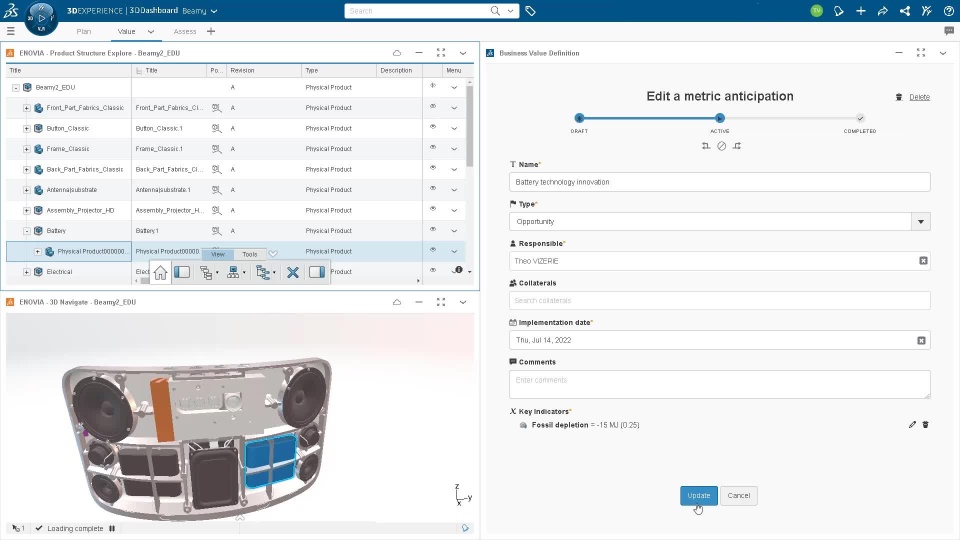
Task: Toggle visibility of Frame_Classic row
Action: (433, 148)
